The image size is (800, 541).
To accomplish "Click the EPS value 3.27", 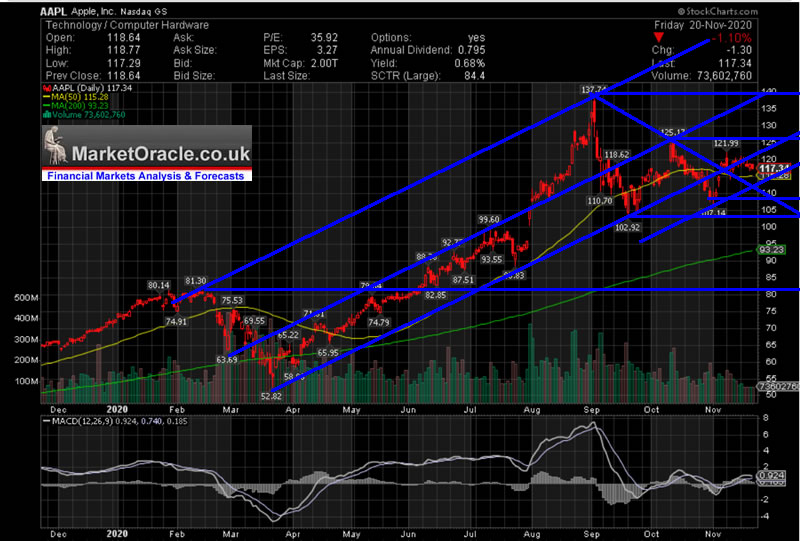I will (328, 51).
